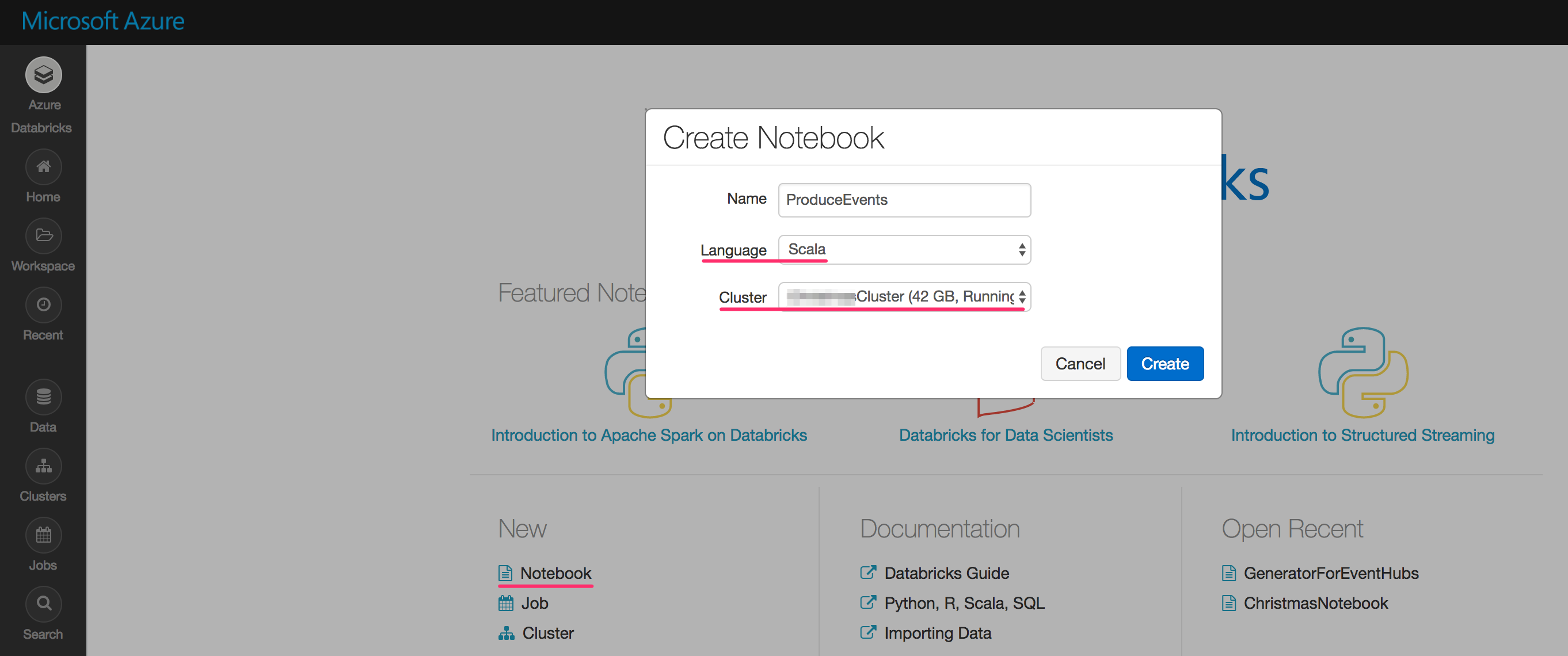Viewport: 1568px width, 656px height.
Task: Open the Workspace folder icon
Action: [x=43, y=235]
